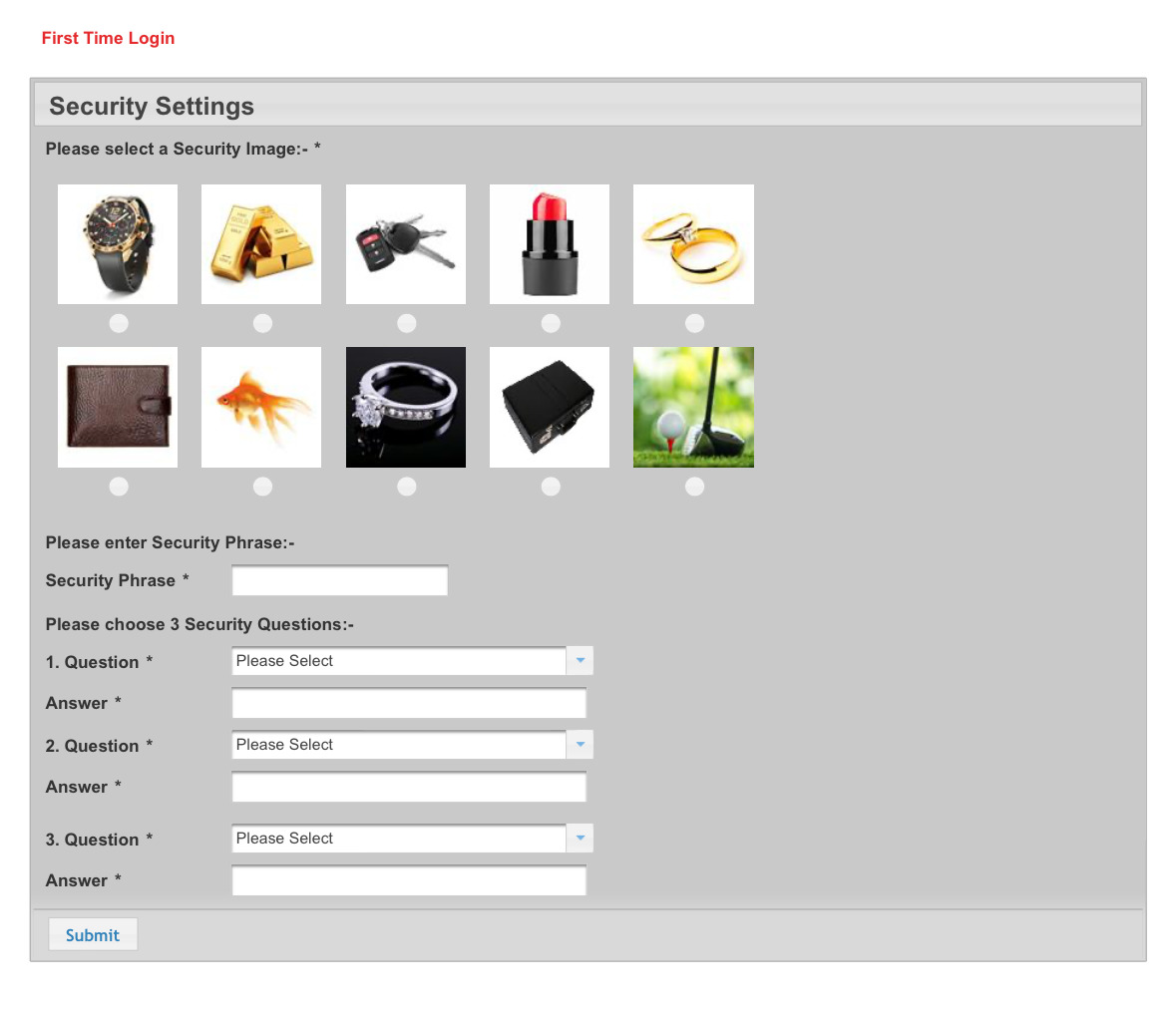Click the First Time Login heading
The width and height of the screenshot is (1176, 1015).
[108, 38]
